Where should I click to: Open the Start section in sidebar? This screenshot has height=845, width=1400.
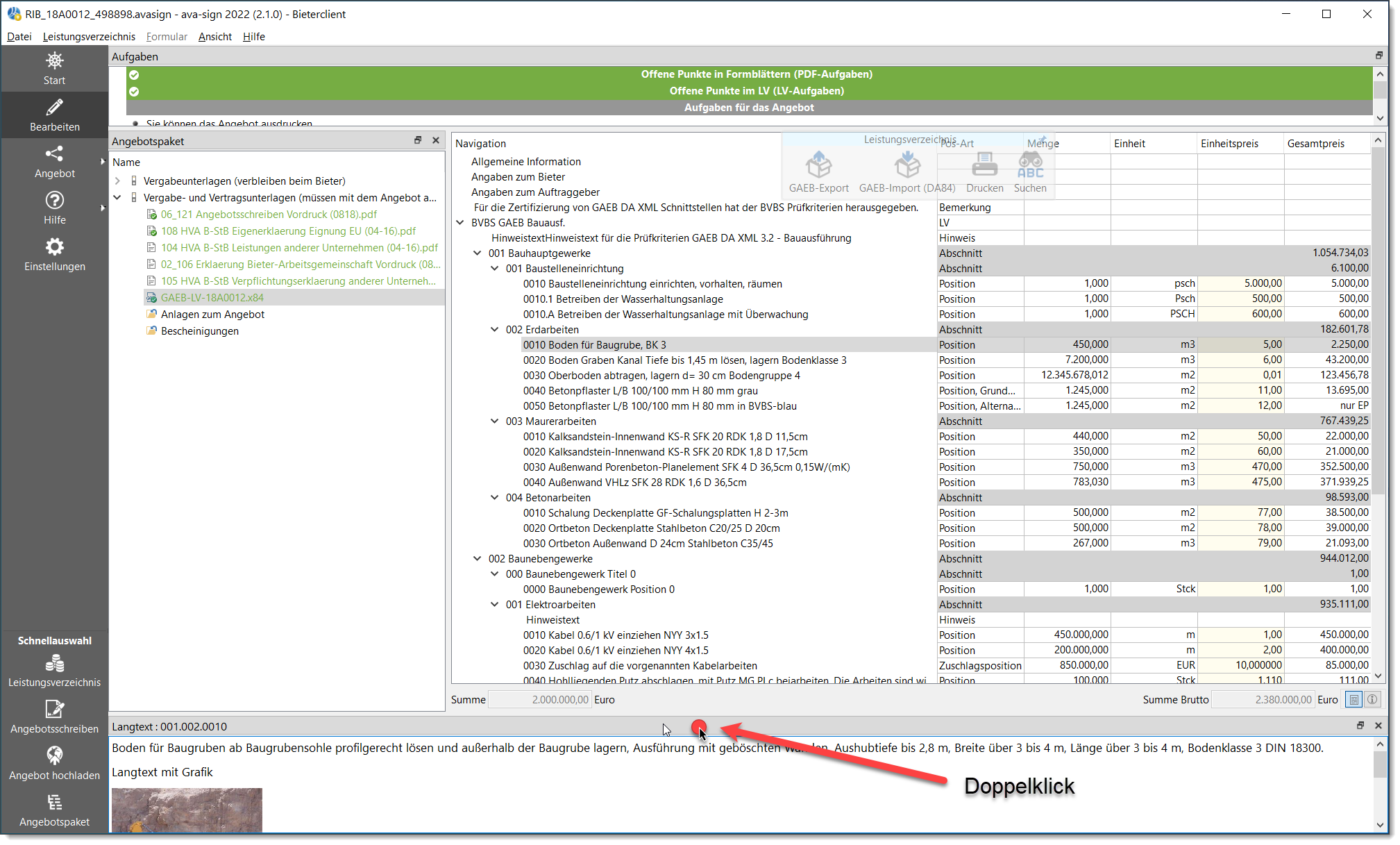[x=54, y=68]
